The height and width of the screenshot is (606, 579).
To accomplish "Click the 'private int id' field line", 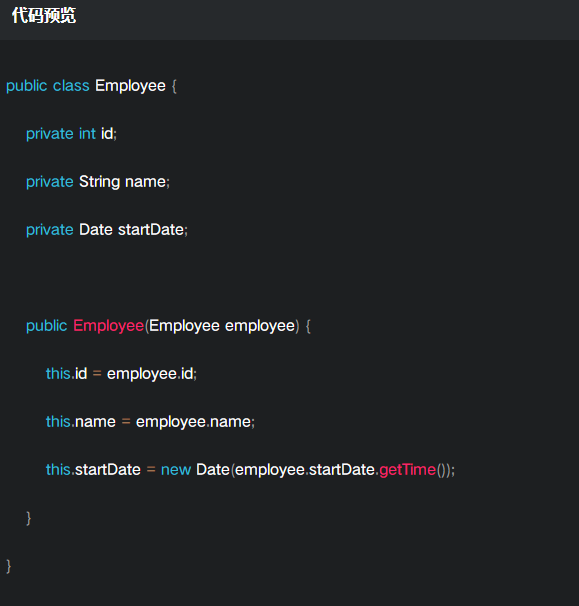I will (x=72, y=134).
